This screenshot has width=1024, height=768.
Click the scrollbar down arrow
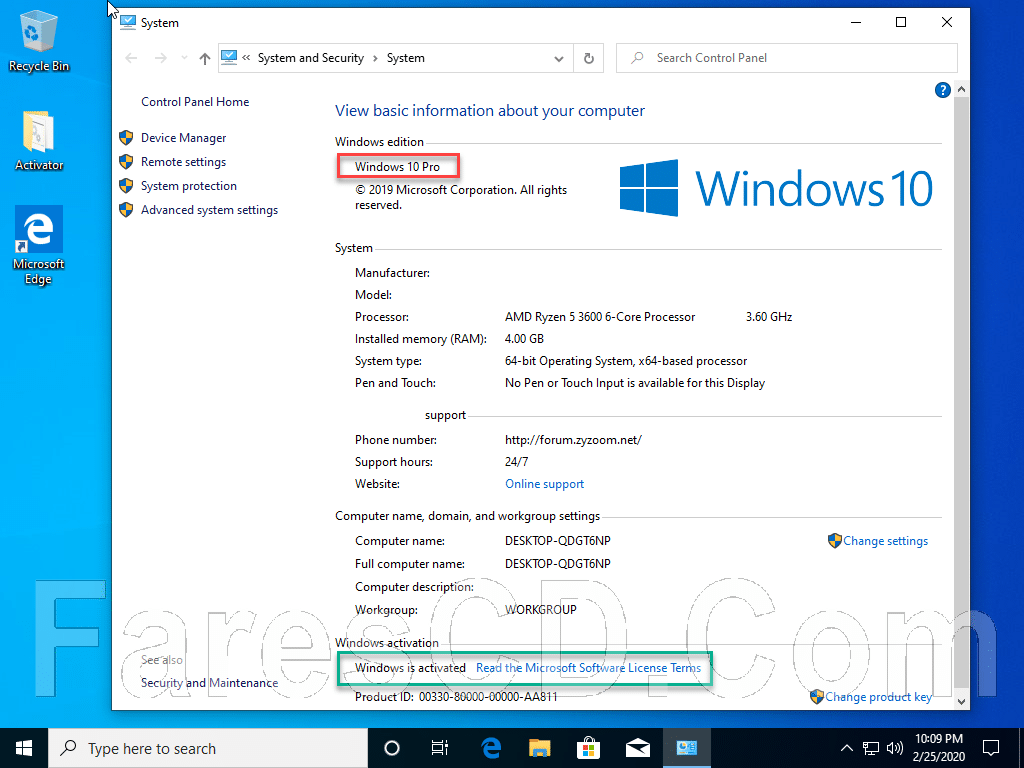pyautogui.click(x=961, y=701)
